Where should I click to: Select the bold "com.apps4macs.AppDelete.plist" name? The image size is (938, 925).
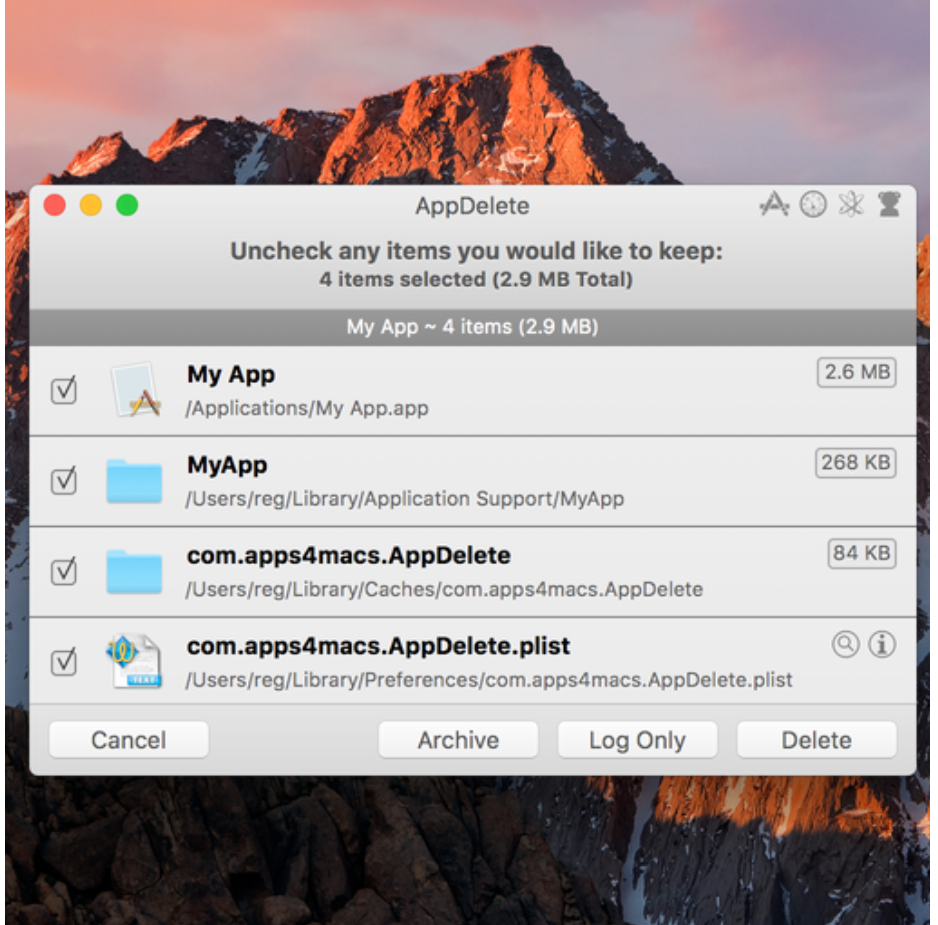pyautogui.click(x=378, y=646)
